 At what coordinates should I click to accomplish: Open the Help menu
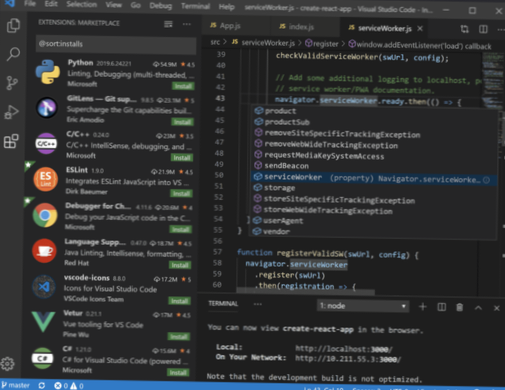[227, 7]
